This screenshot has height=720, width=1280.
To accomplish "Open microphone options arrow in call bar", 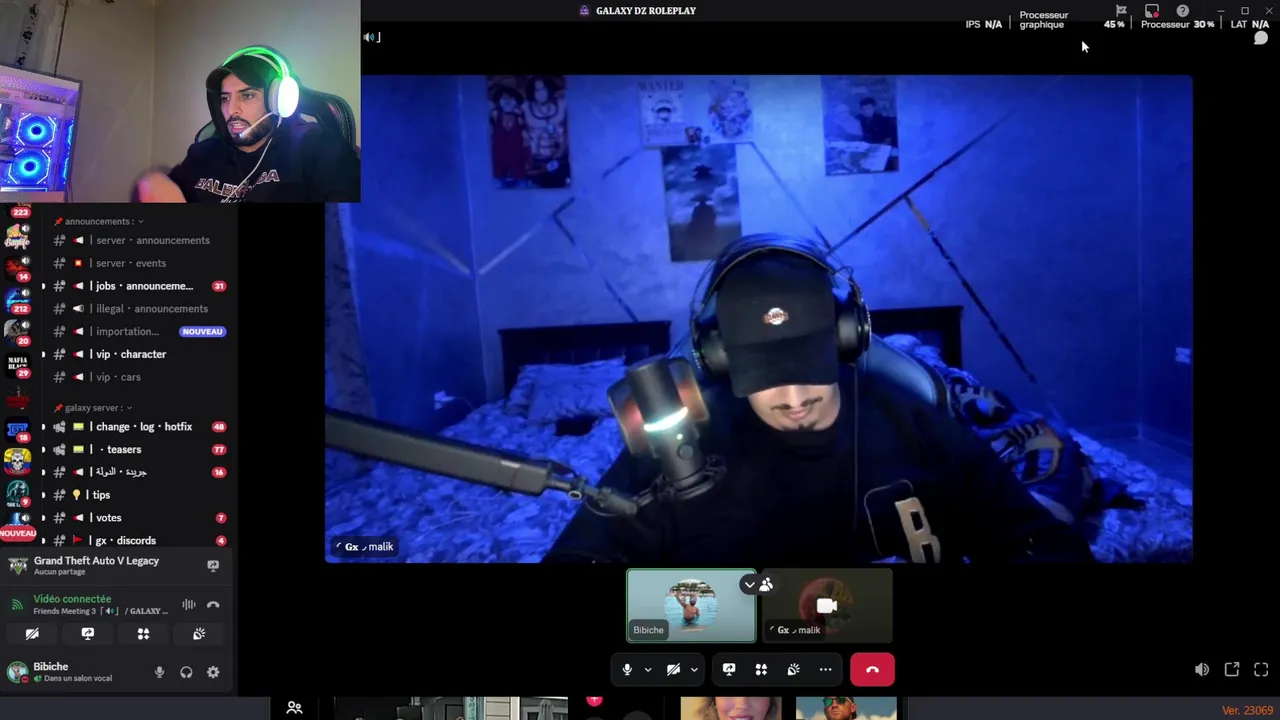I will (x=648, y=669).
